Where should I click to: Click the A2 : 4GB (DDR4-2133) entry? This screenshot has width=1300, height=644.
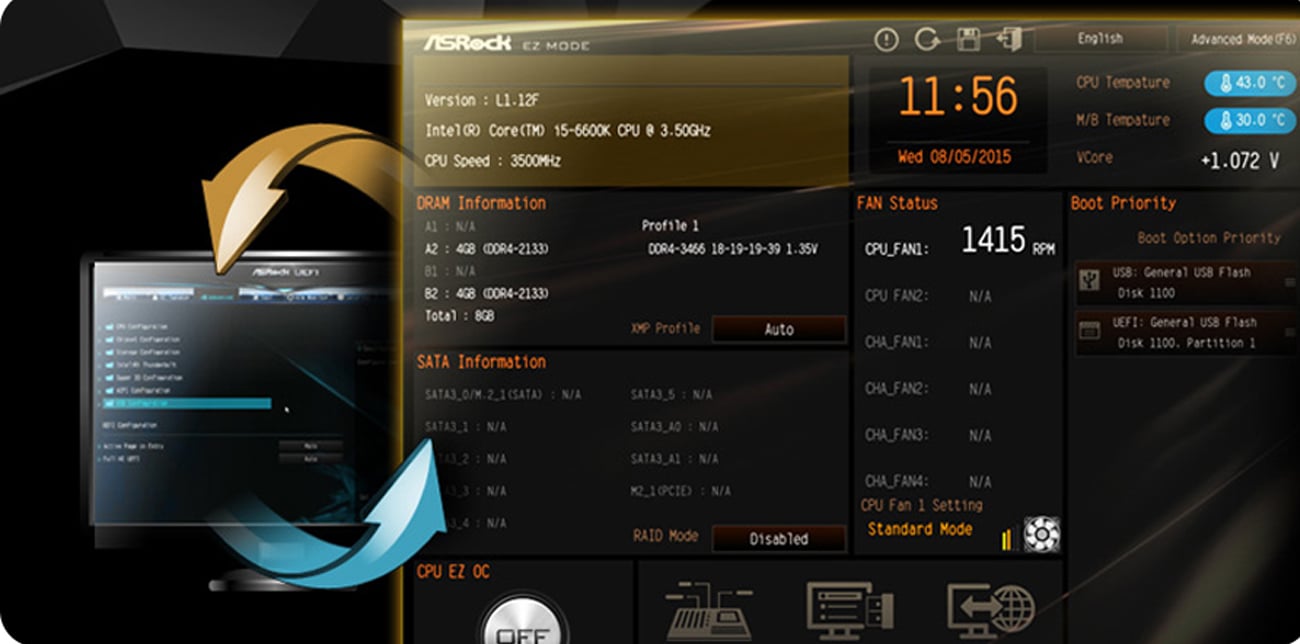487,249
